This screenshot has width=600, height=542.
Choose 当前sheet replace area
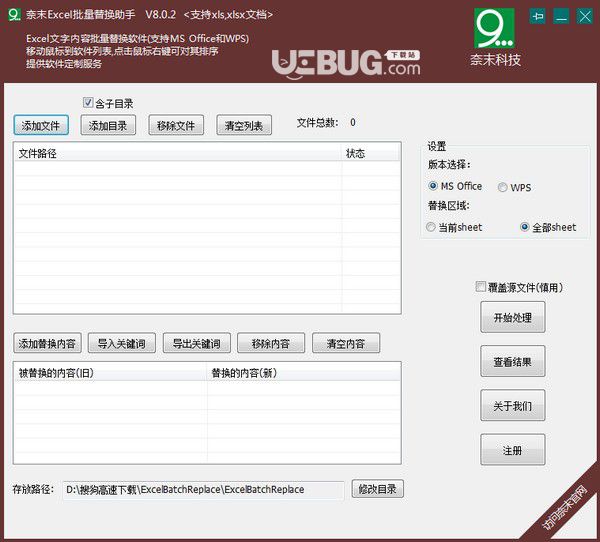[x=431, y=227]
